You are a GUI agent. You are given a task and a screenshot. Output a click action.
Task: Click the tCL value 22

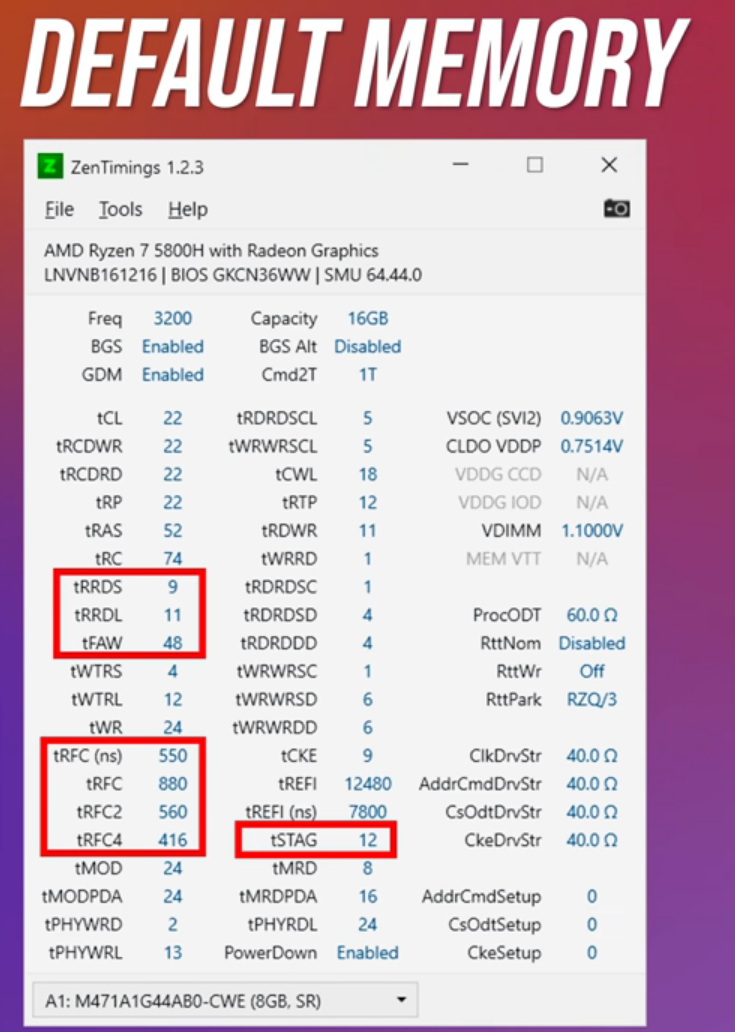172,419
